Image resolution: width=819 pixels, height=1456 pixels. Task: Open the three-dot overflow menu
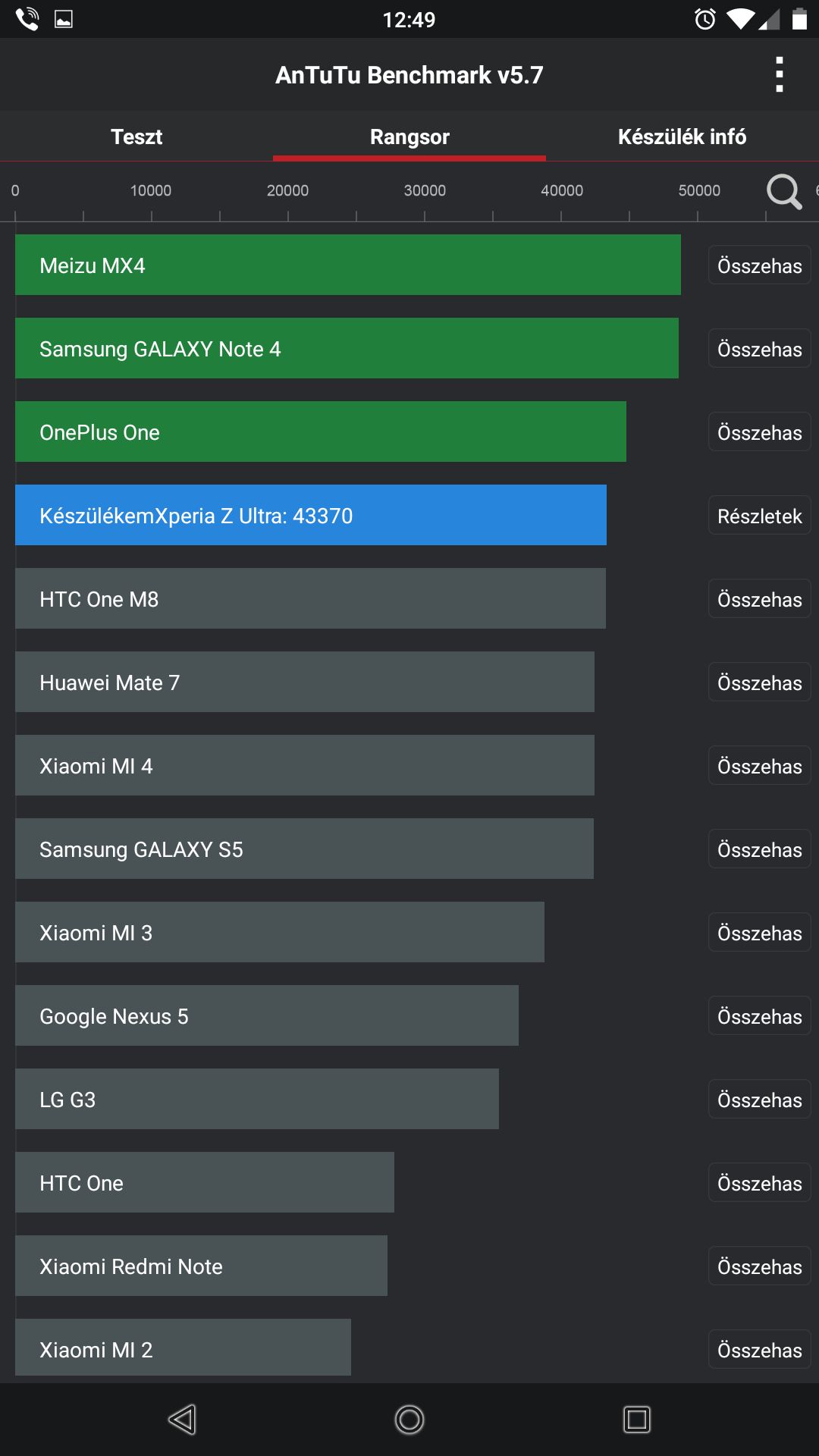[779, 74]
